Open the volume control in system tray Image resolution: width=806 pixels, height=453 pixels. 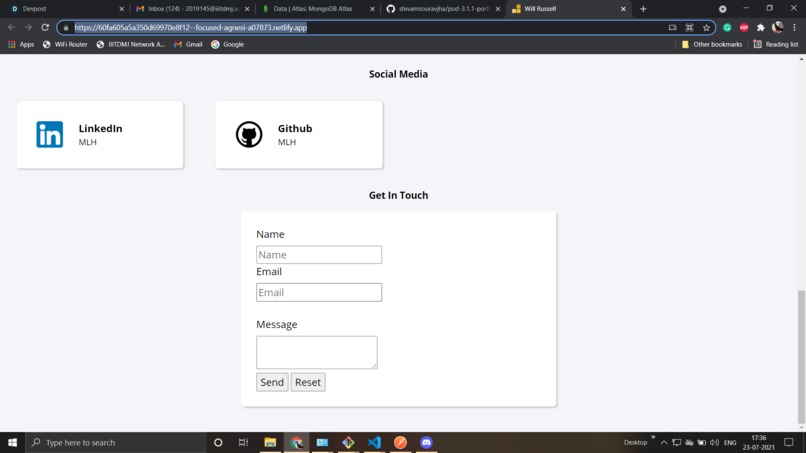tap(715, 442)
